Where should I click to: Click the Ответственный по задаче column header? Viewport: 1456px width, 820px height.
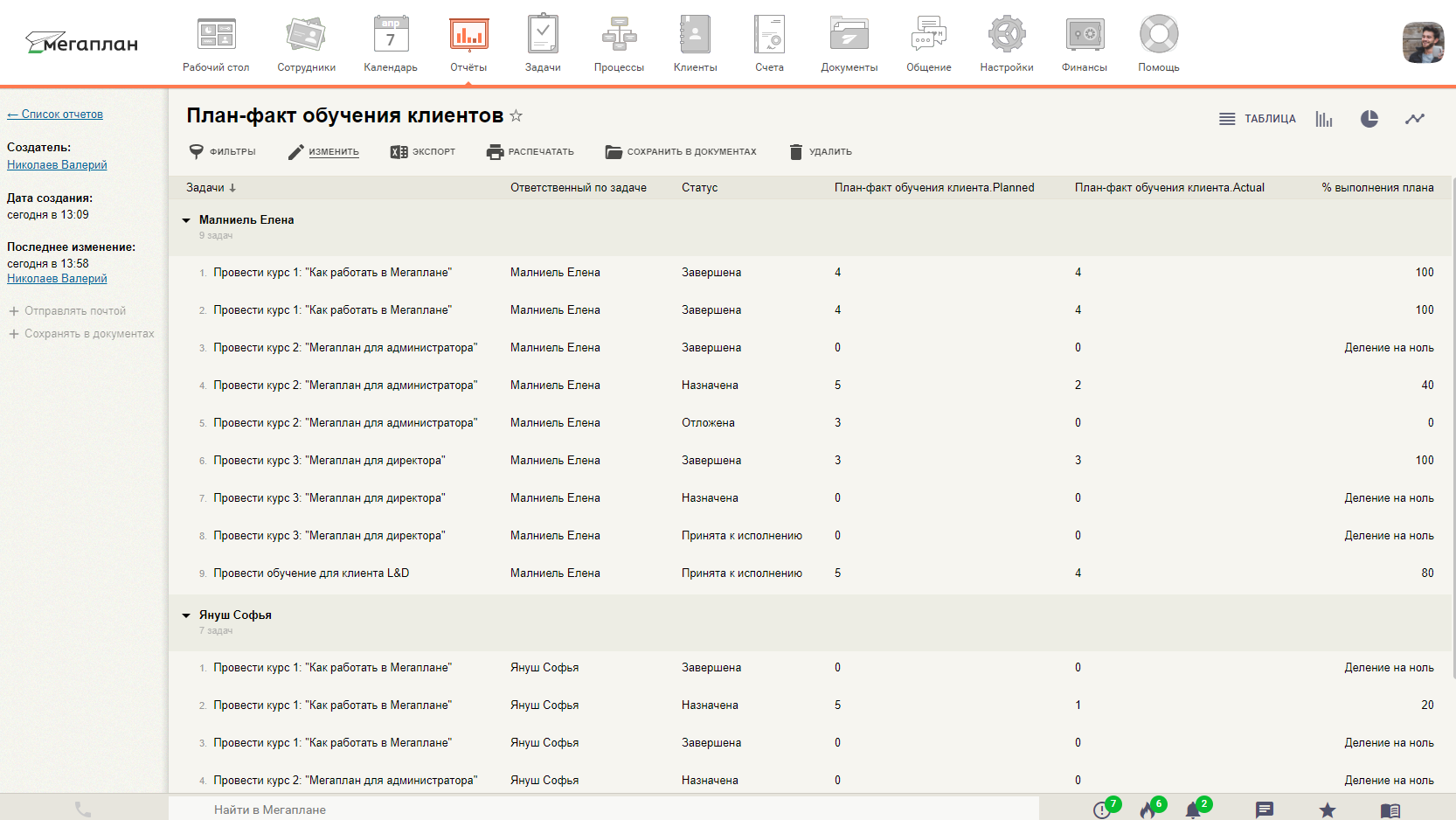(x=579, y=188)
